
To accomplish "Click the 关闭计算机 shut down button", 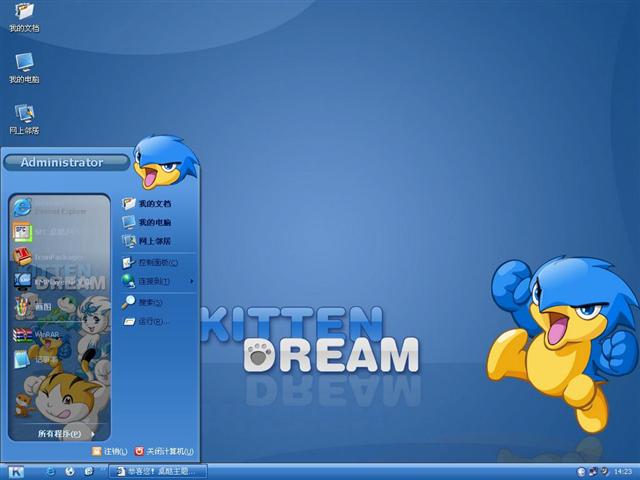I will tap(164, 451).
